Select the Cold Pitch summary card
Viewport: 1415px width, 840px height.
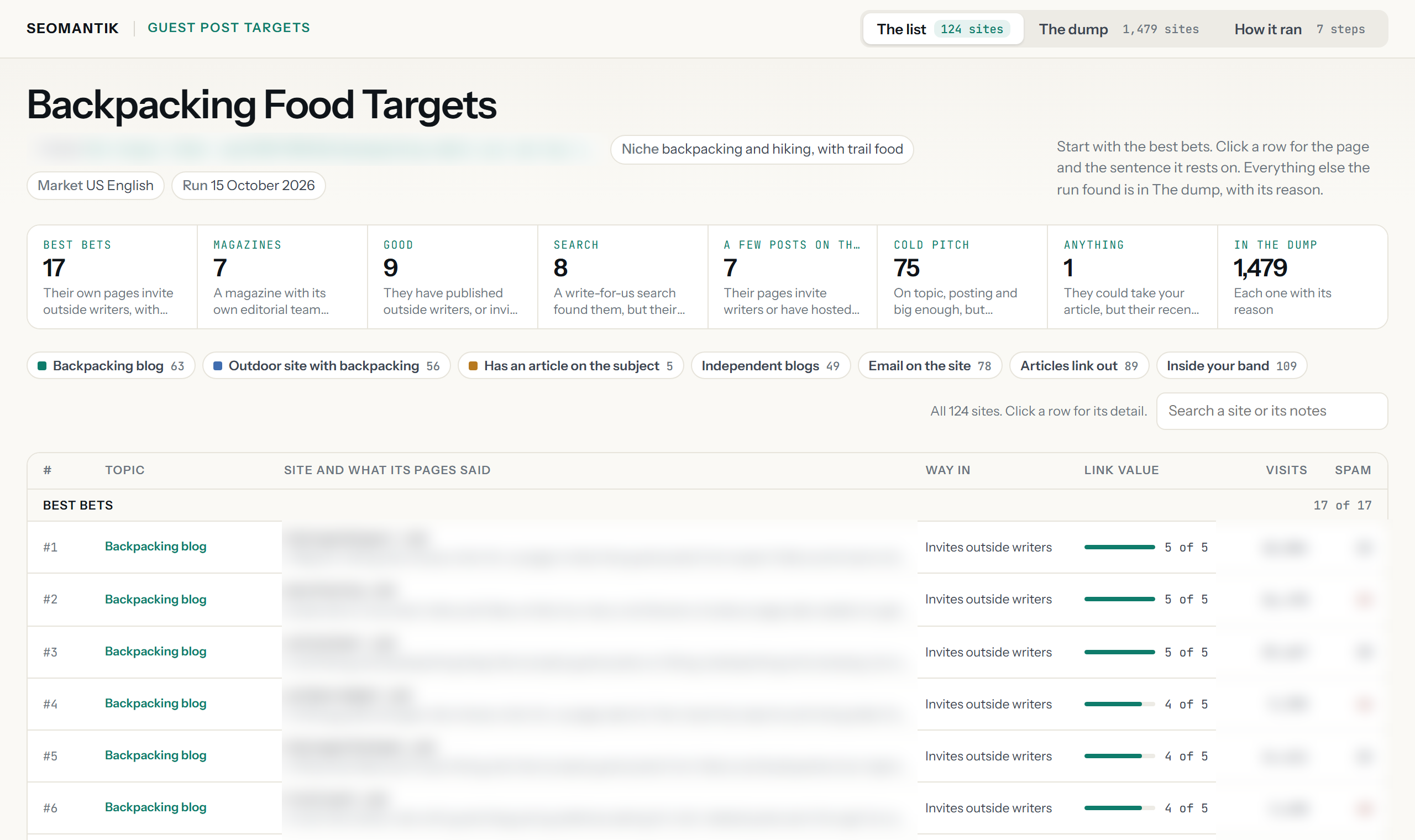pyautogui.click(x=962, y=277)
